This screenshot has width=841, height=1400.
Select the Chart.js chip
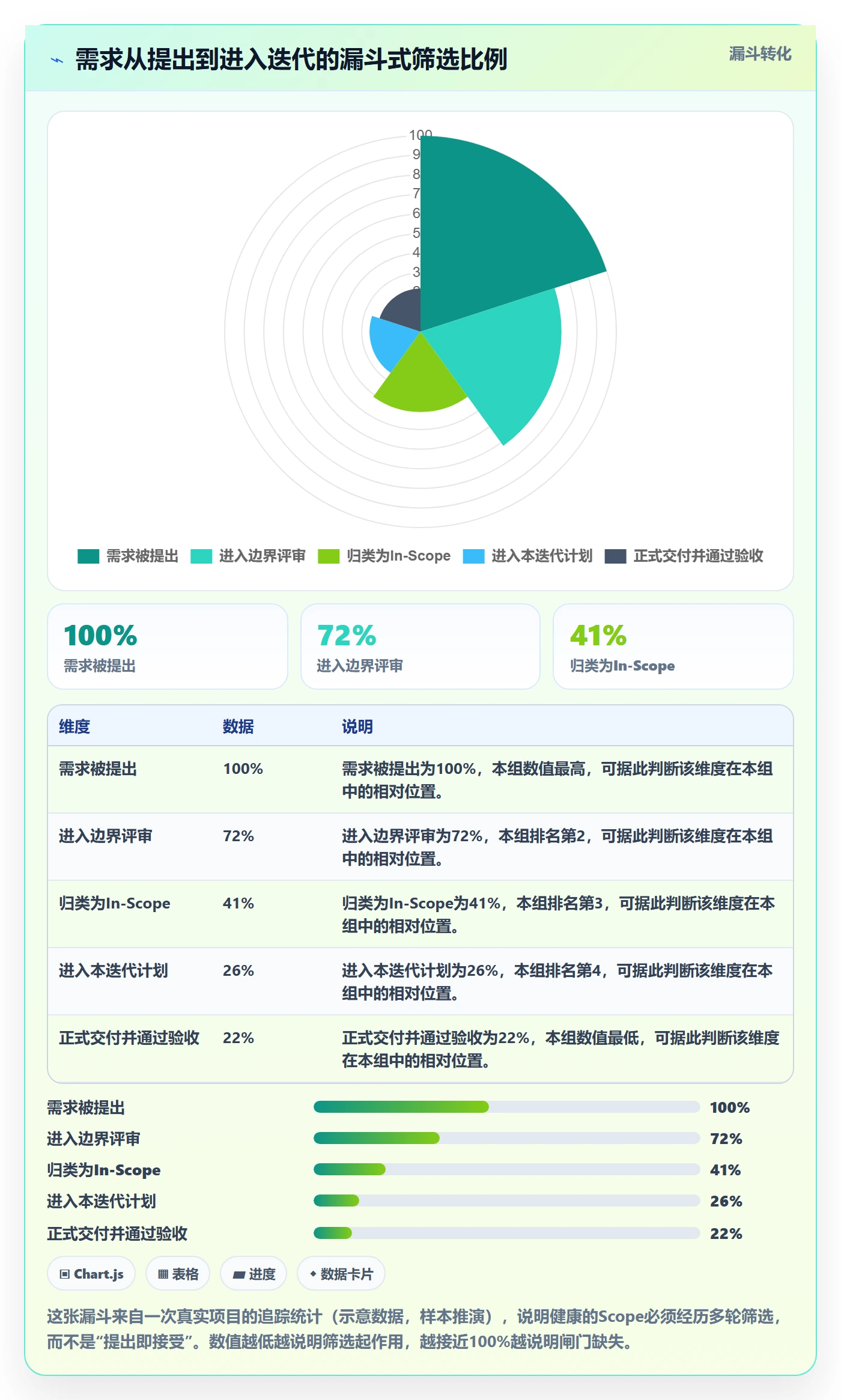(x=91, y=1274)
